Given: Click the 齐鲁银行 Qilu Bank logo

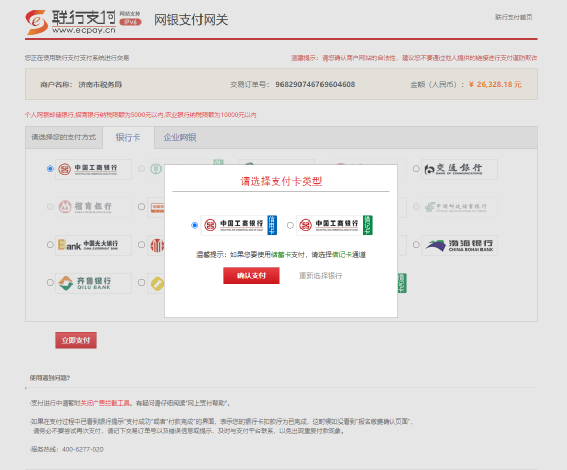Looking at the screenshot, I should coord(93,283).
